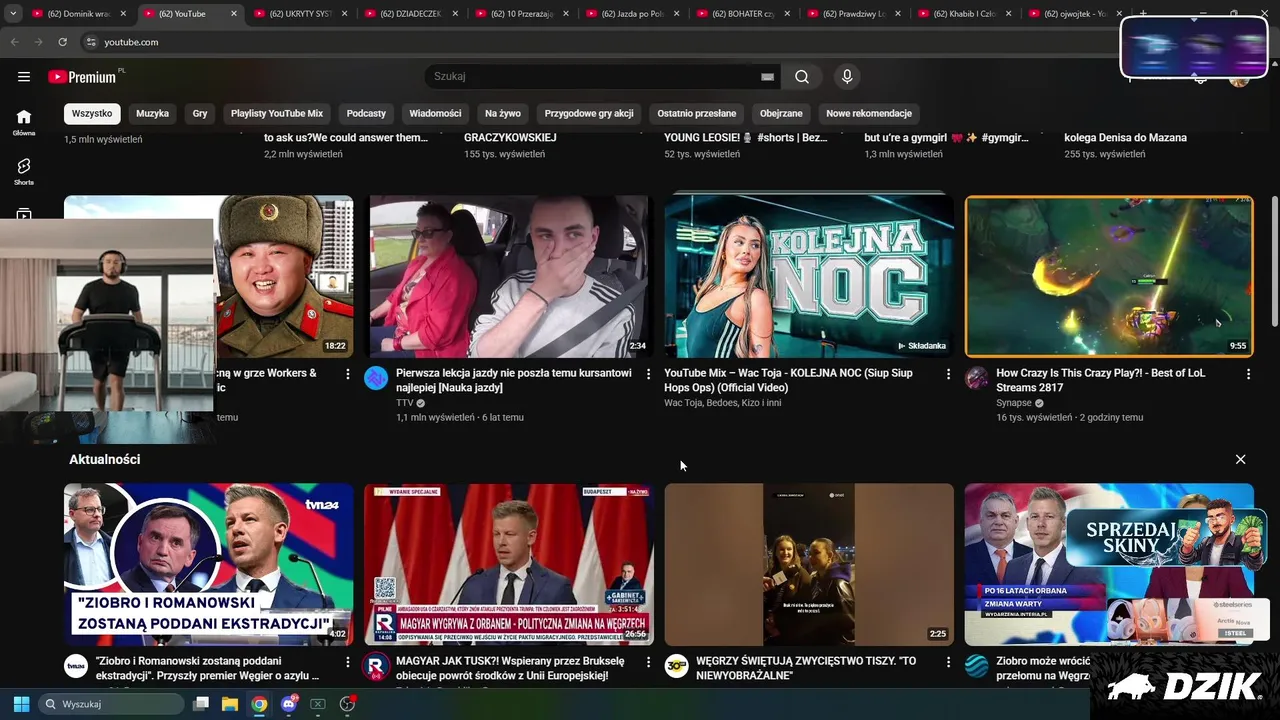Open 'WĘGRZY ŚWIĘTUJĄ ZWYCIĘSTWO TISZY' title
1280x720 pixels.
pyautogui.click(x=806, y=668)
